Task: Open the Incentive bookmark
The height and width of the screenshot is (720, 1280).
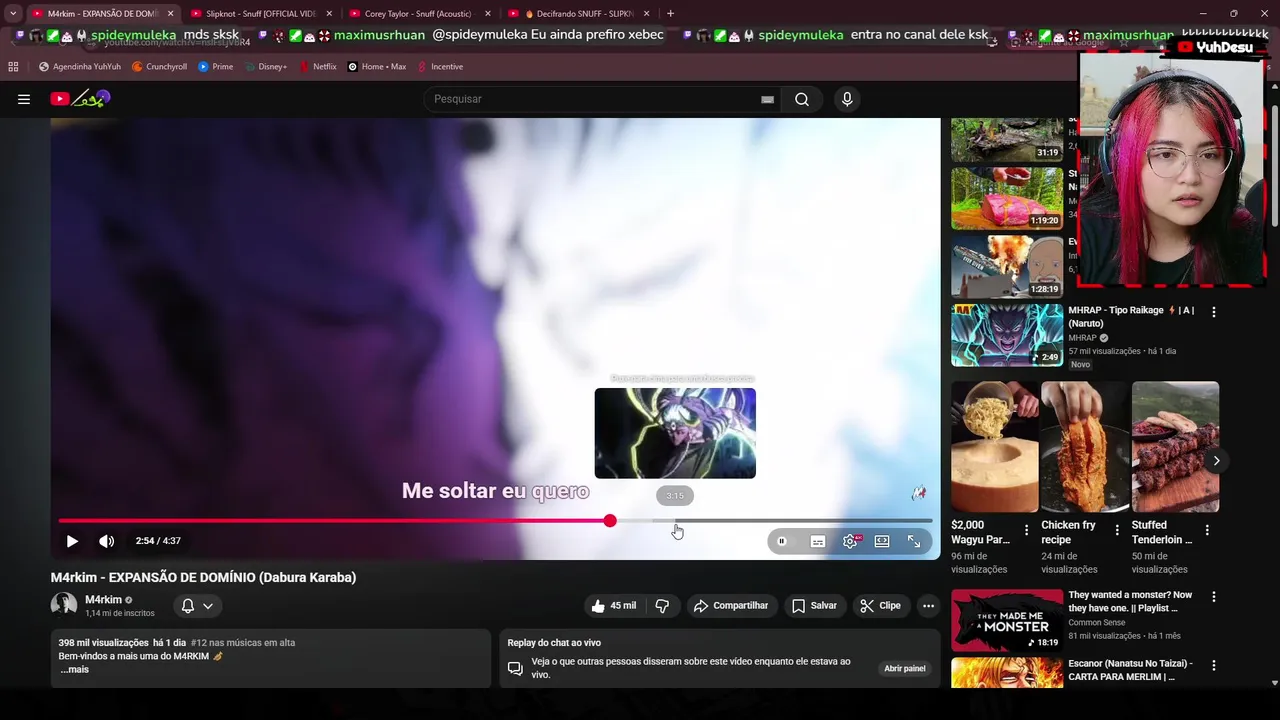Action: click(440, 67)
